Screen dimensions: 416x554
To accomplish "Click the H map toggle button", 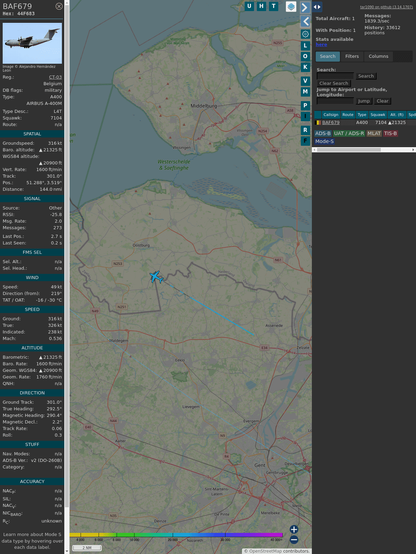I will [261, 6].
